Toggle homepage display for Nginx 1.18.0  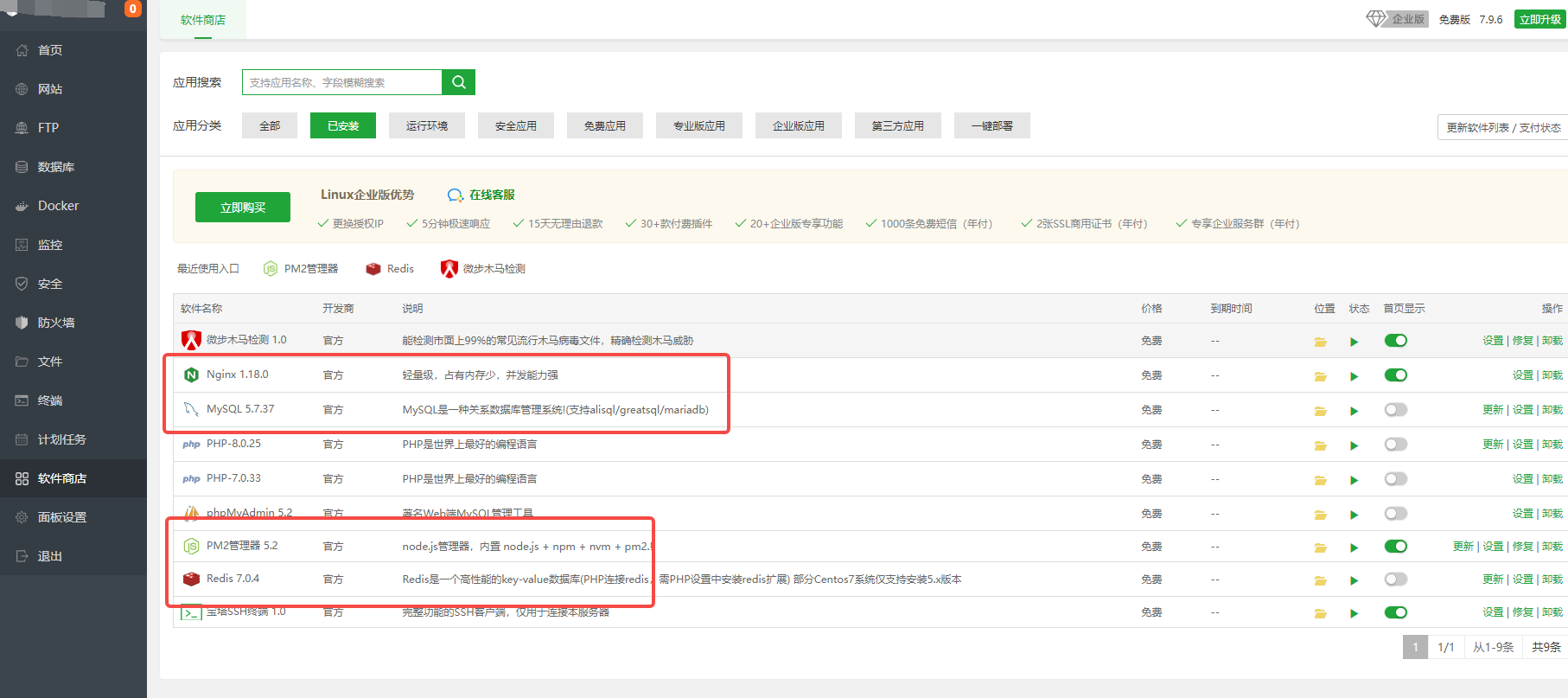1396,375
